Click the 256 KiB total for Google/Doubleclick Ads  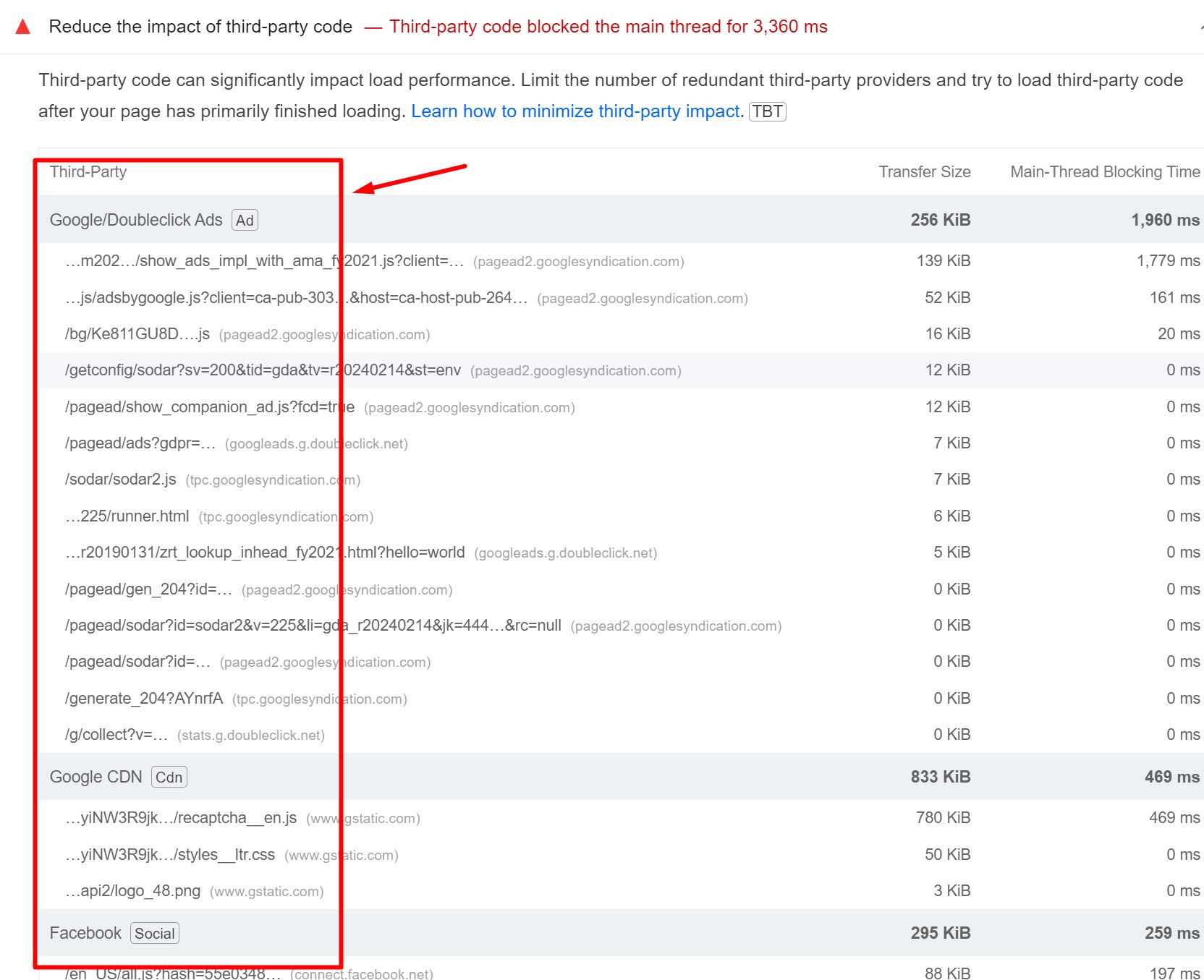[941, 220]
